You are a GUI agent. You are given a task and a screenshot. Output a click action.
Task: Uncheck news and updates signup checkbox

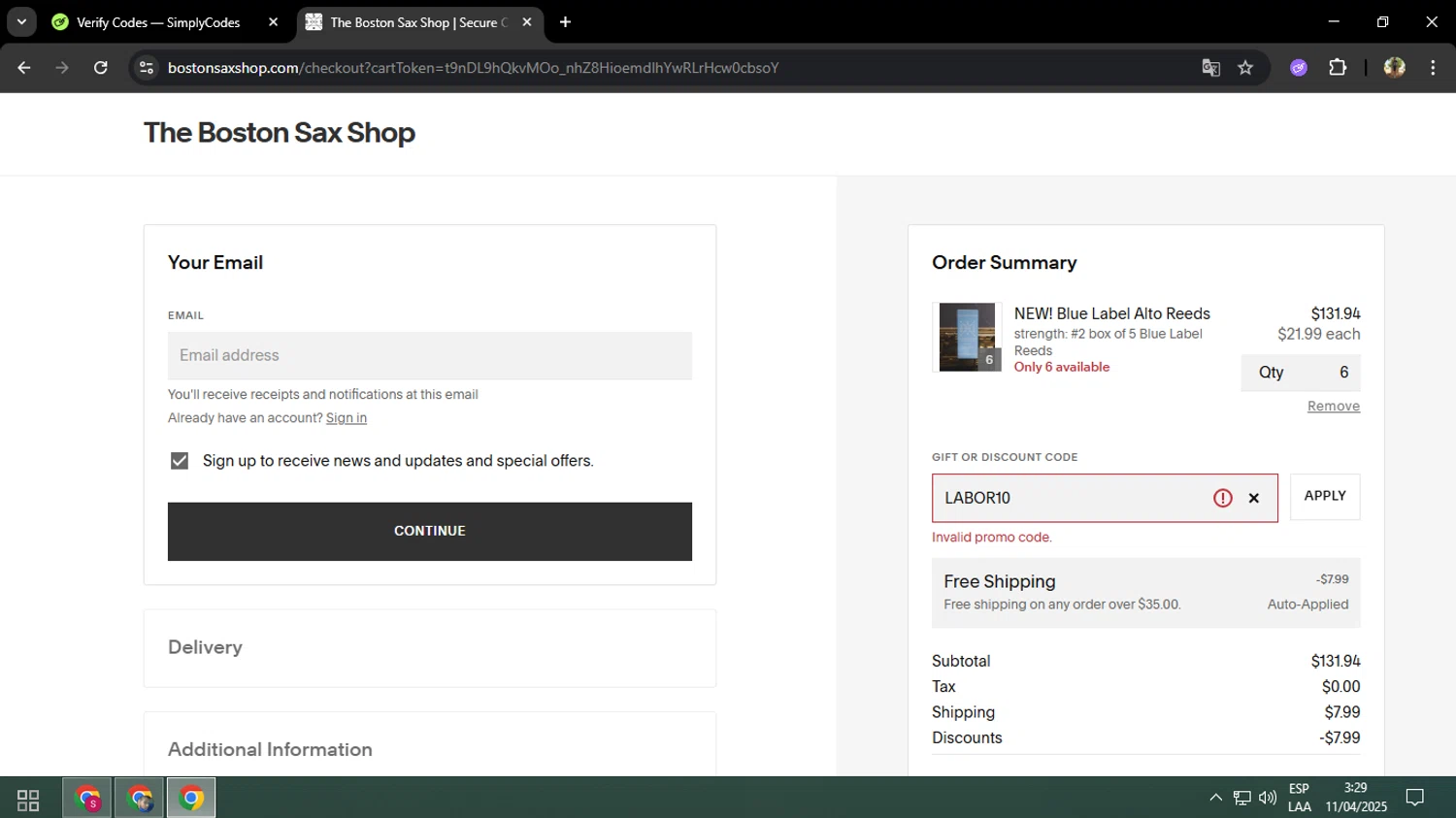click(x=180, y=461)
